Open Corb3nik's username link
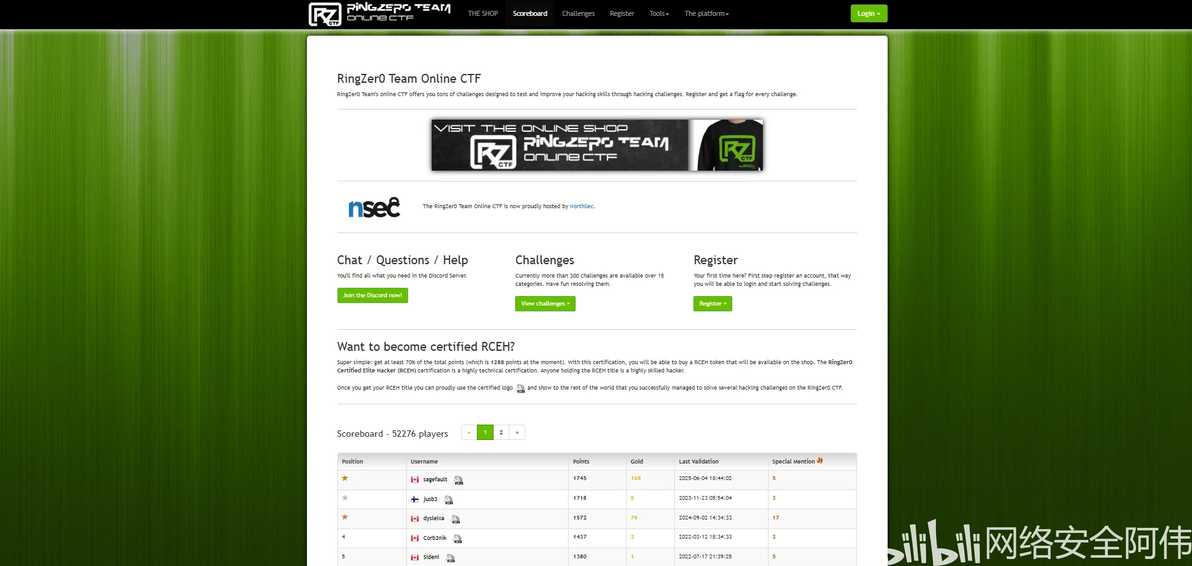Screen dimensions: 1192x566 tap(435, 538)
